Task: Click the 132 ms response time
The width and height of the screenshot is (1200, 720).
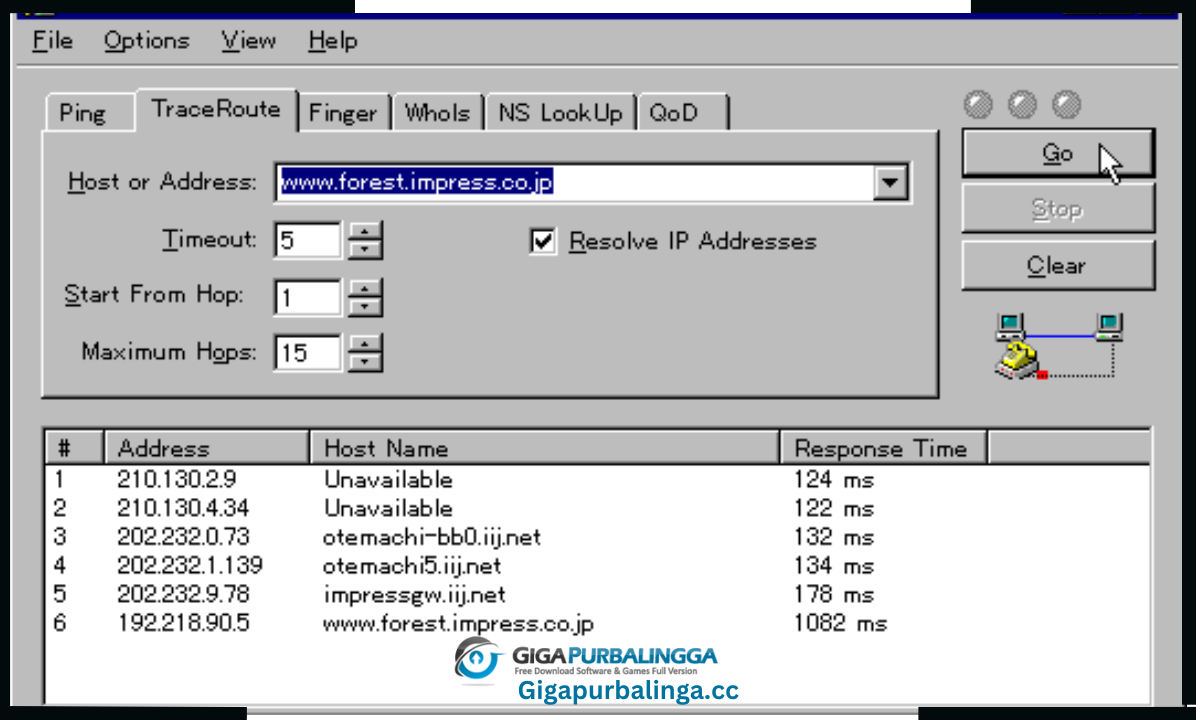Action: coord(834,537)
